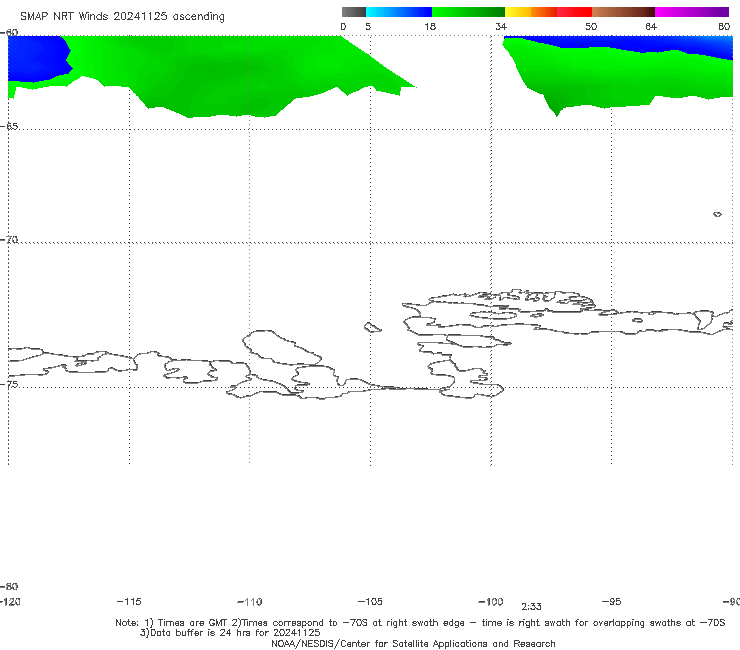Click the blue segment of the wind color bar
The width and height of the screenshot is (740, 650).
399,12
